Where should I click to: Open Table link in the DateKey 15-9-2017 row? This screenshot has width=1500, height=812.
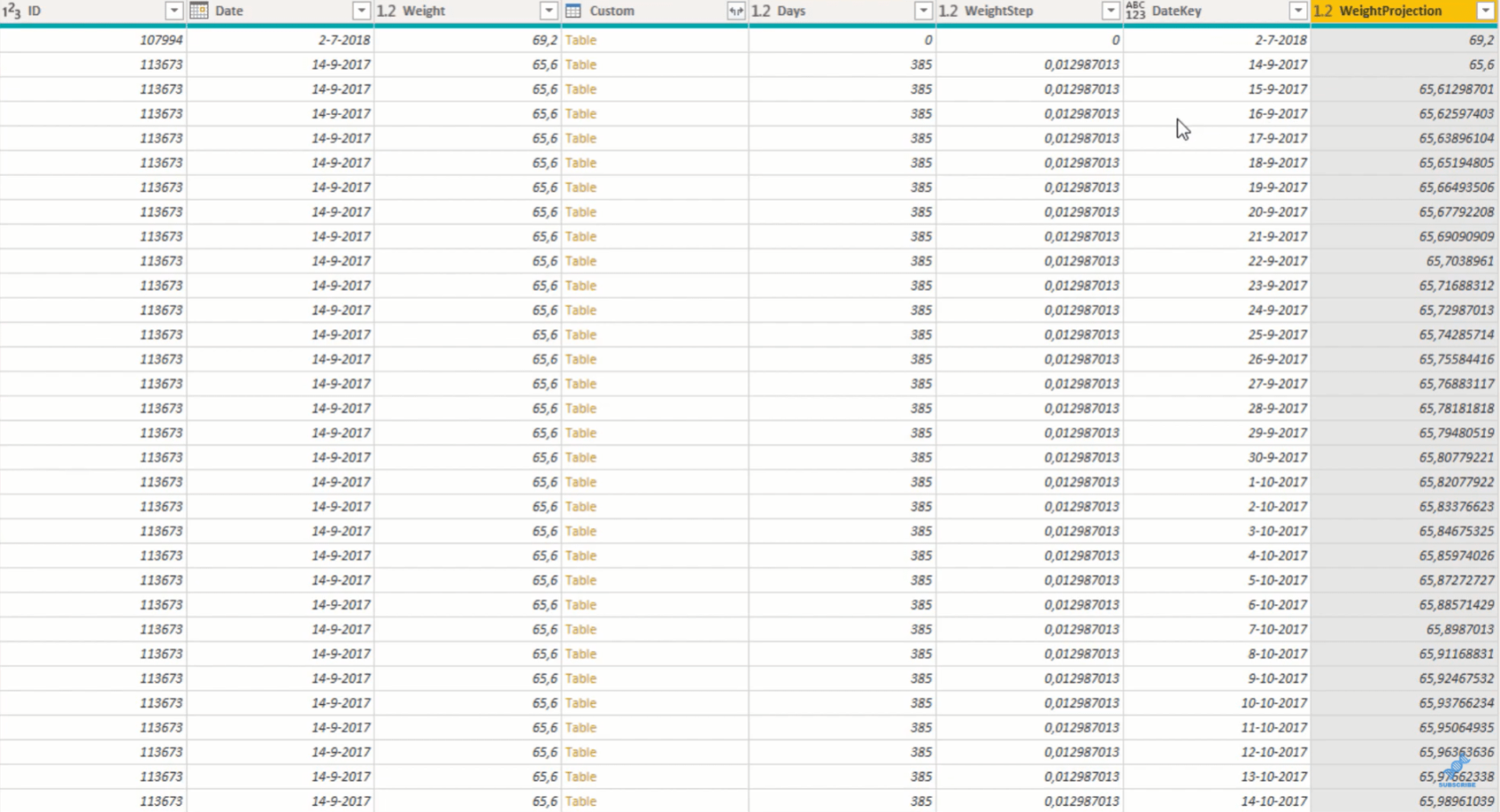click(580, 89)
